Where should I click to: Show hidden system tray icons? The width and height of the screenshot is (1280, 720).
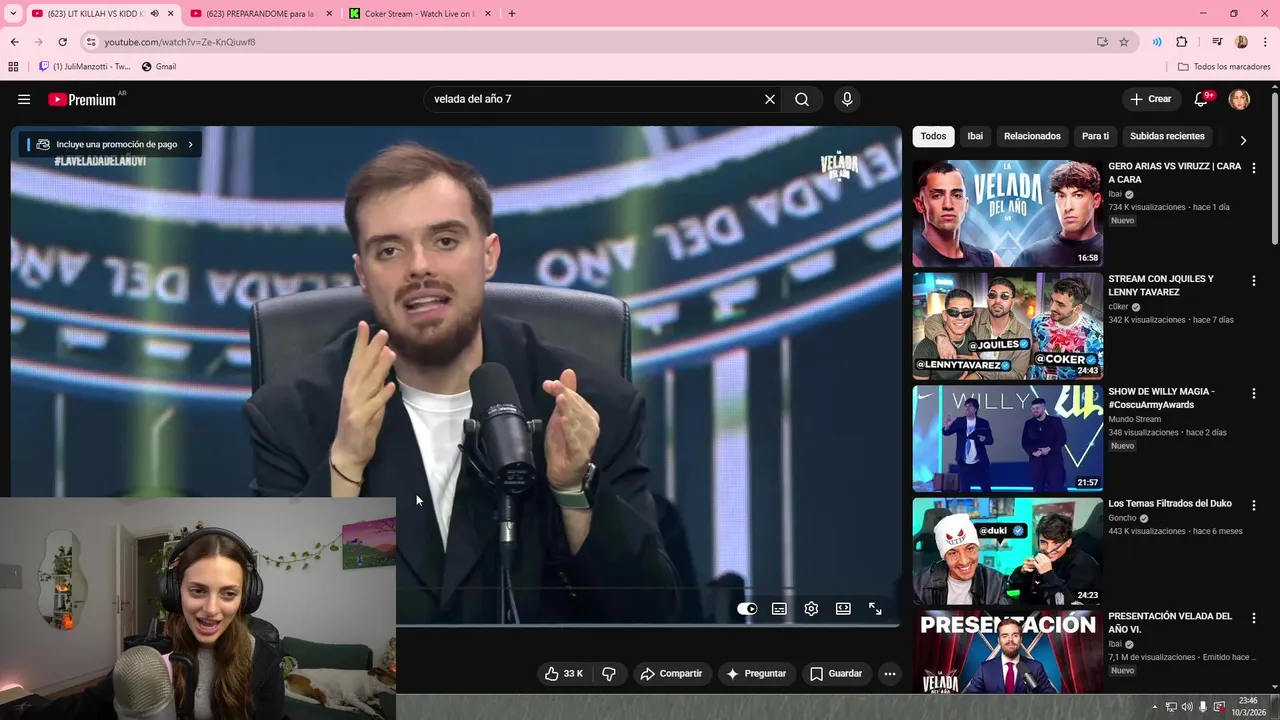tap(1154, 707)
